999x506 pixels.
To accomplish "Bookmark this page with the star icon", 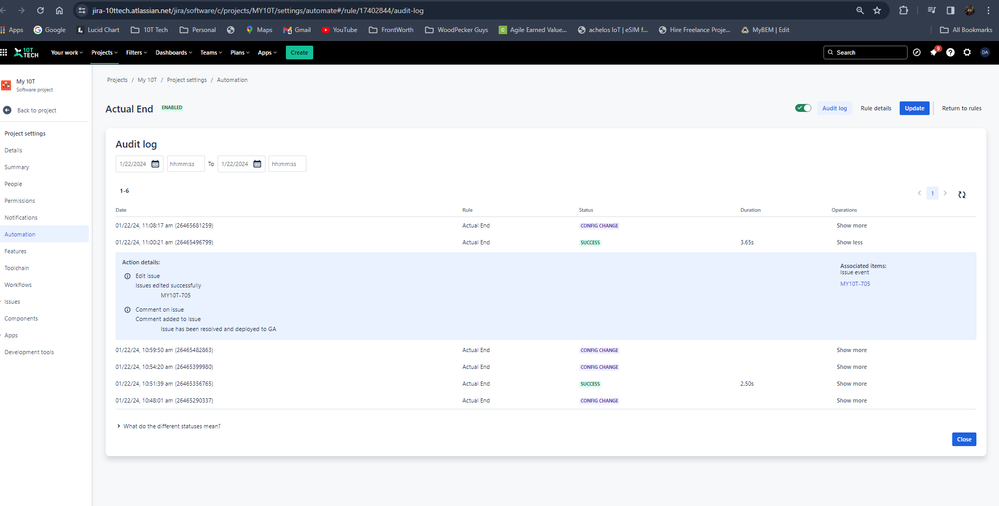I will [x=877, y=11].
